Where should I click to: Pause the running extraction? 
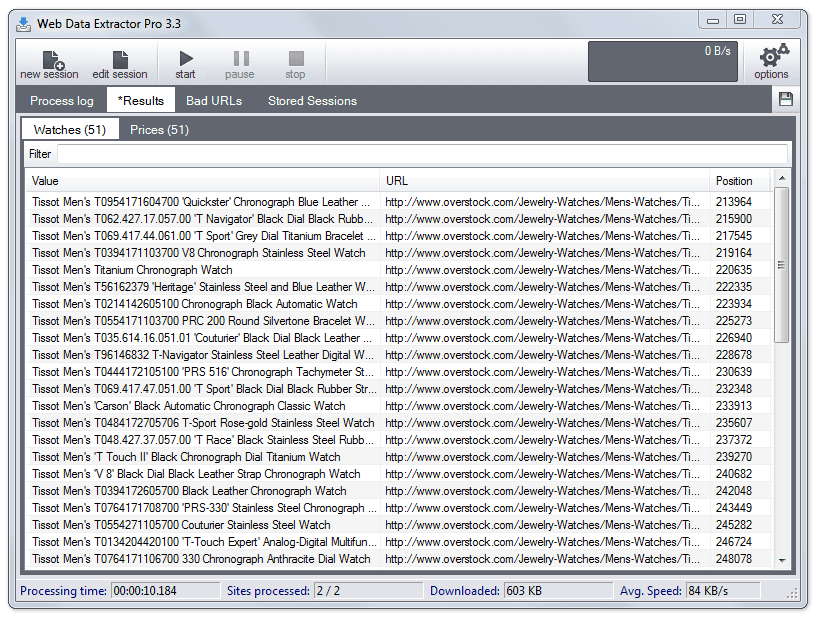(x=239, y=62)
